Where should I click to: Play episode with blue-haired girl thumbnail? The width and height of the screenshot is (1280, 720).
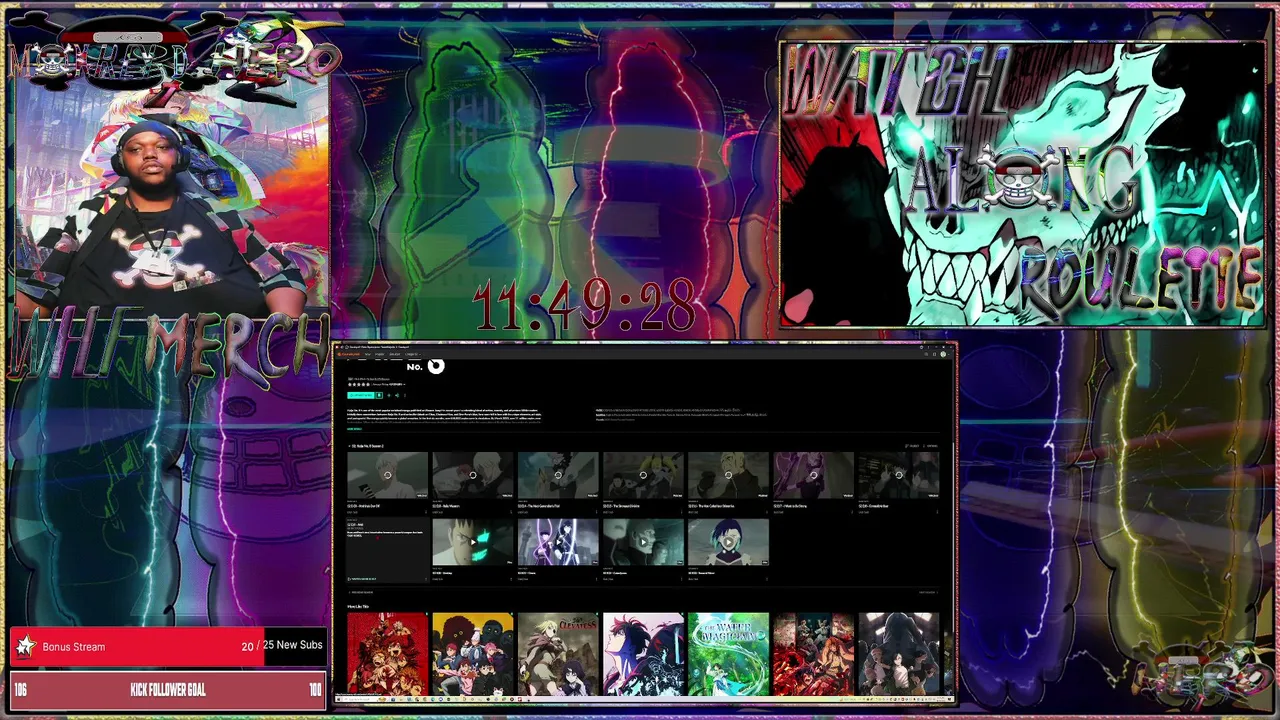coord(728,542)
